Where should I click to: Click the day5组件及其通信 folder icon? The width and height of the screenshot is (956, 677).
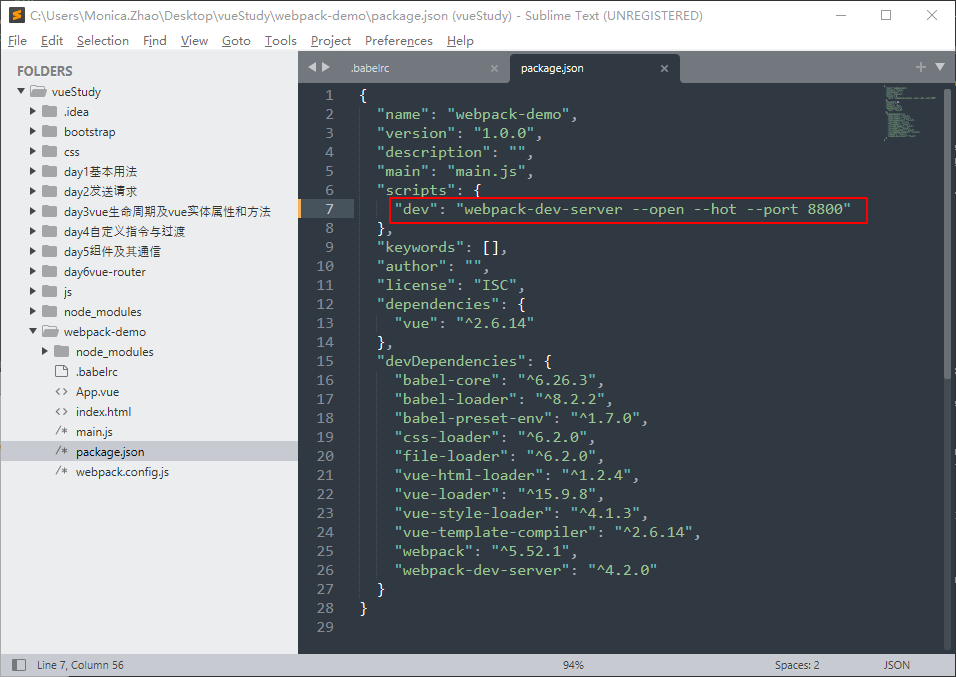[49, 251]
